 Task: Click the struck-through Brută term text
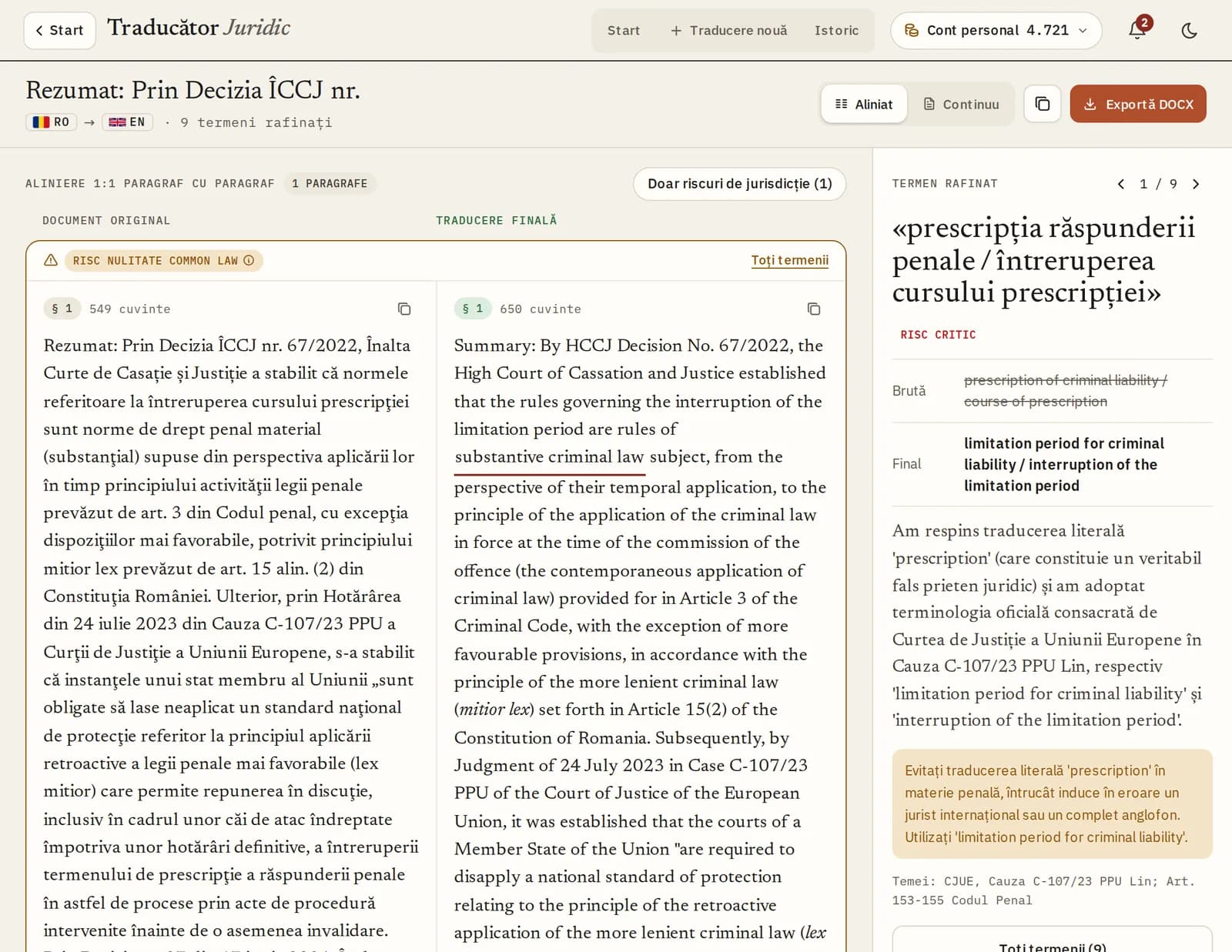1065,391
